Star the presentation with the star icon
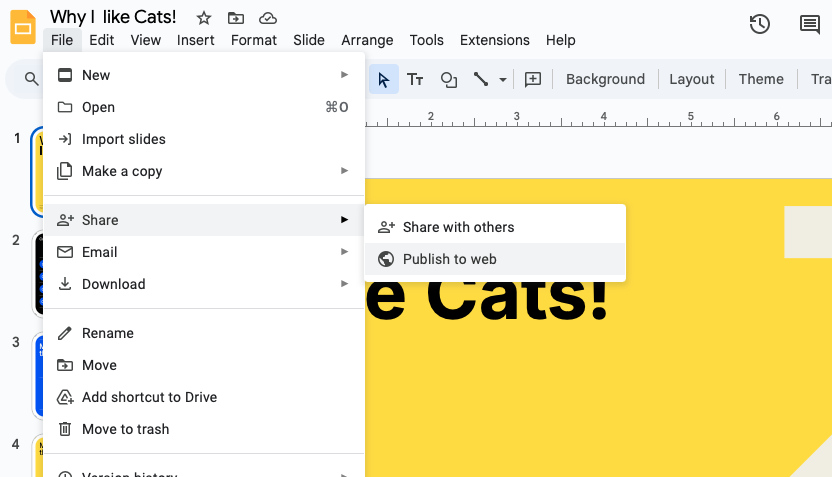 204,18
